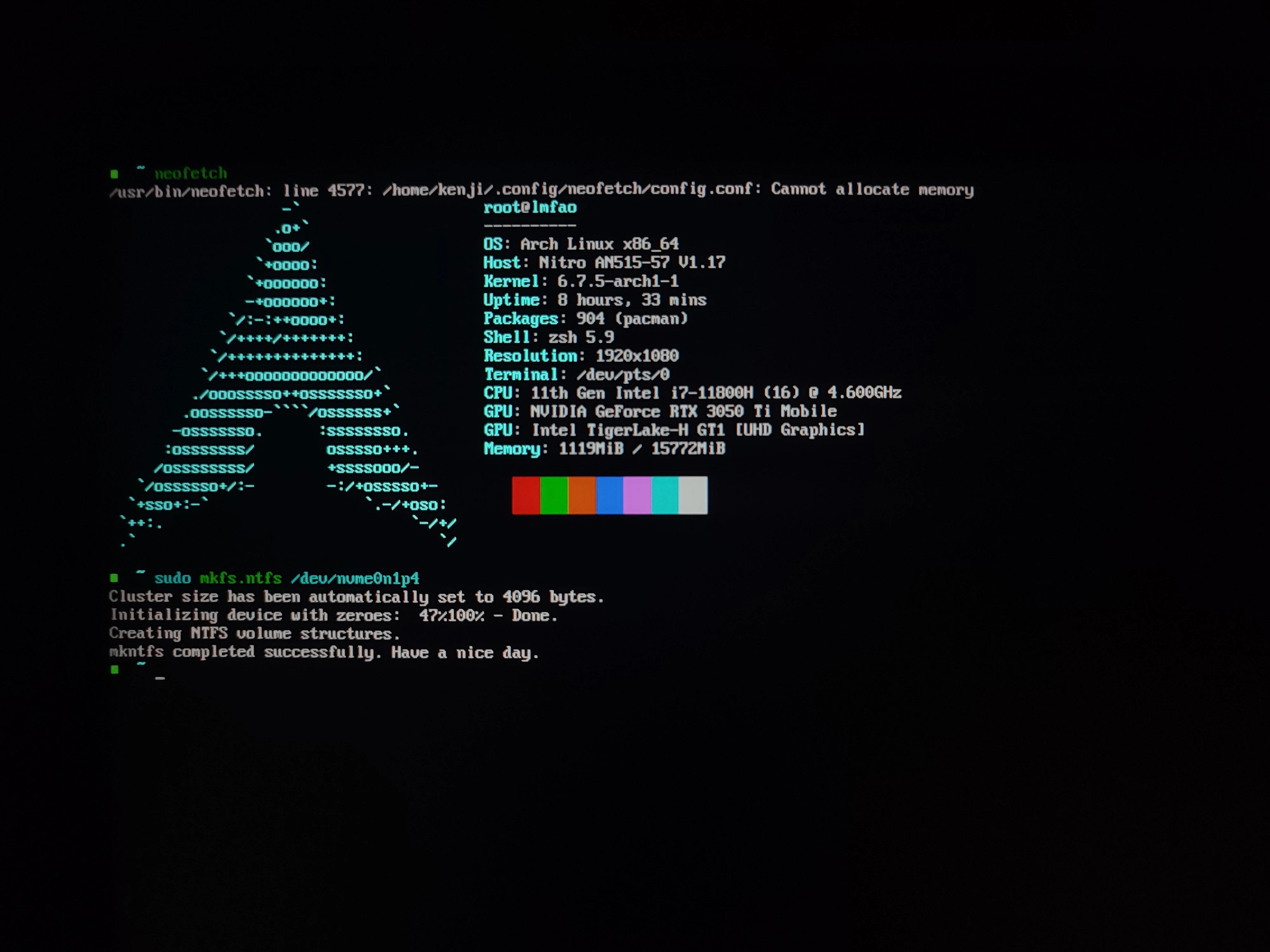Screen dimensions: 1270x952
Task: Click the 'root@lmfao' title line
Action: pyautogui.click(x=530, y=207)
